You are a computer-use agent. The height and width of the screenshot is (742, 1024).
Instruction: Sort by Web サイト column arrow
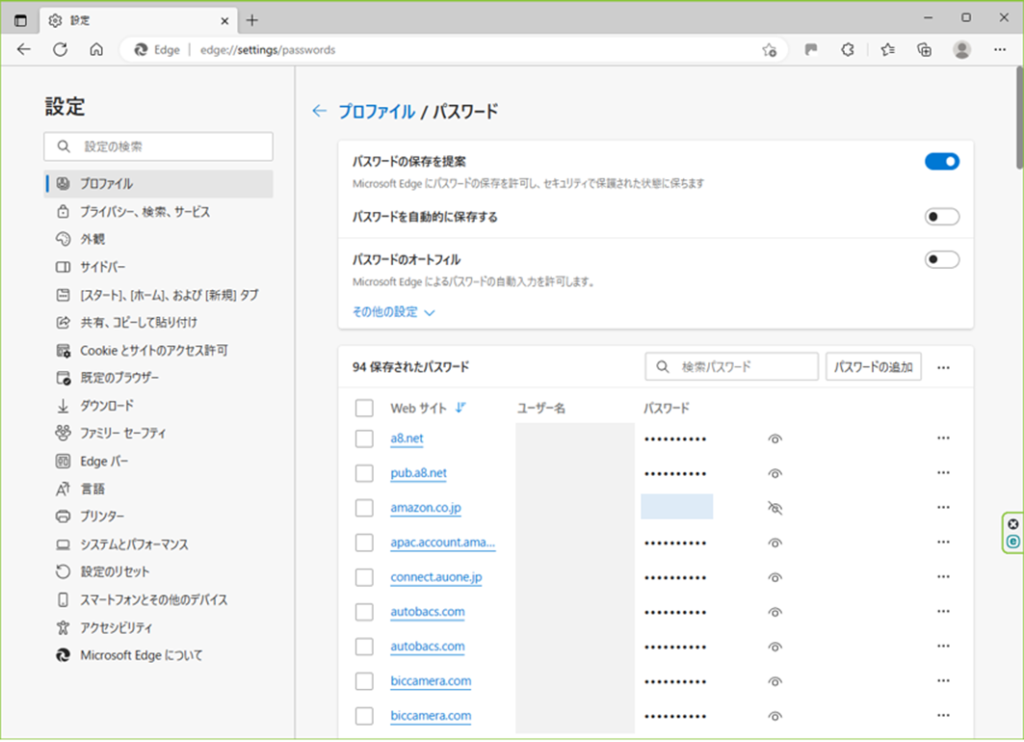(x=460, y=408)
